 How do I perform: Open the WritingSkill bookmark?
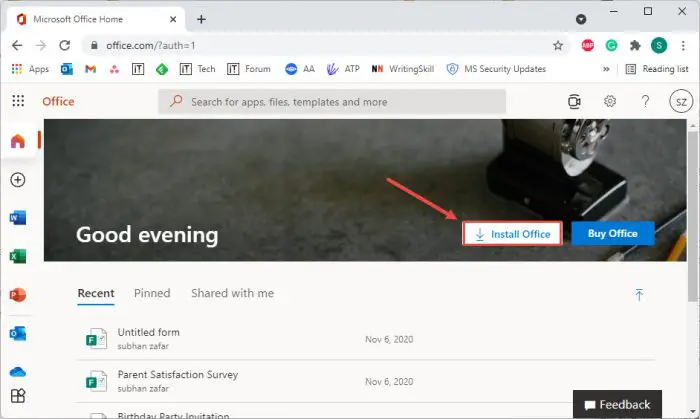coord(402,69)
